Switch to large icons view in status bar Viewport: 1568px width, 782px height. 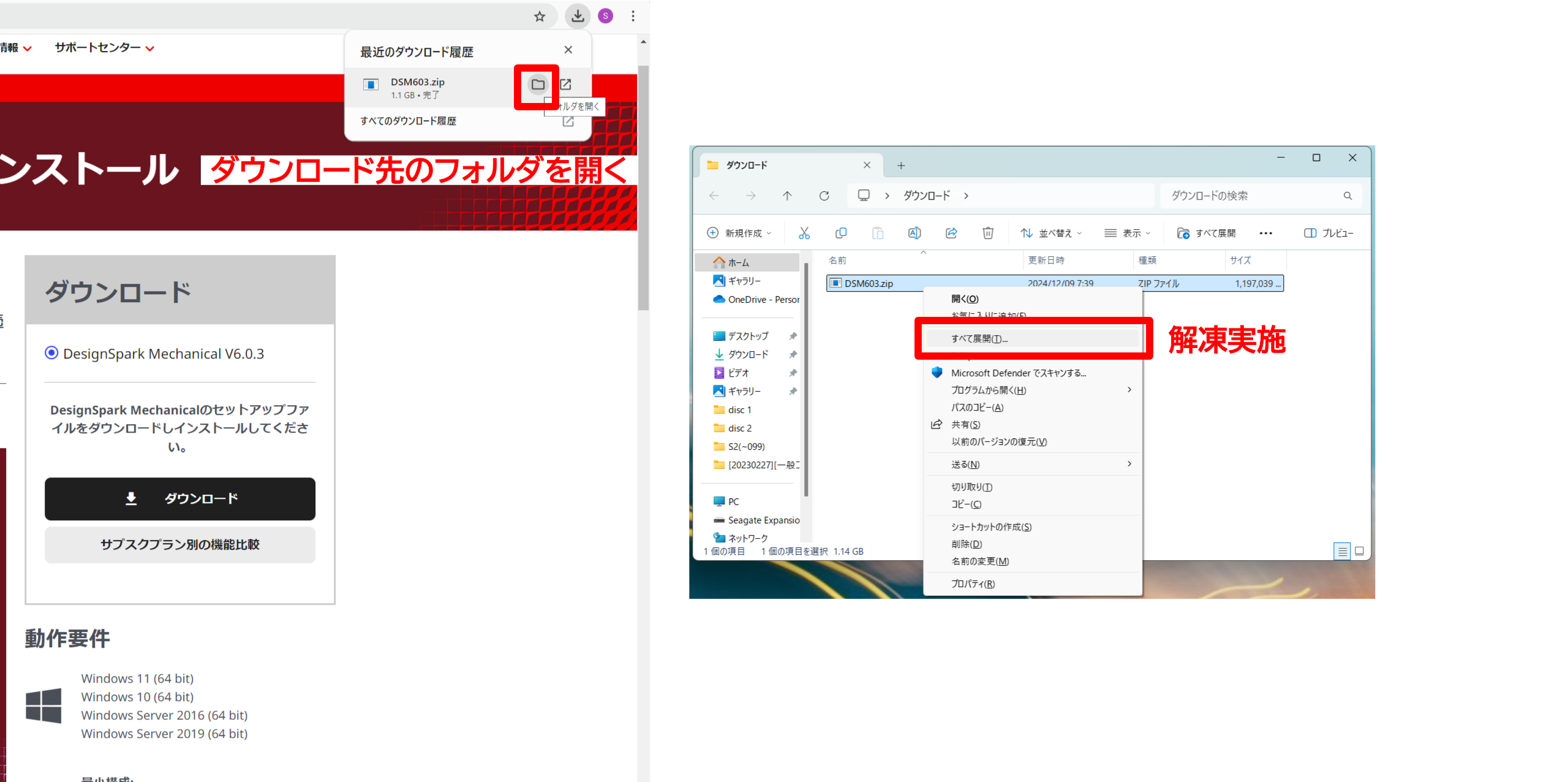(x=1359, y=551)
